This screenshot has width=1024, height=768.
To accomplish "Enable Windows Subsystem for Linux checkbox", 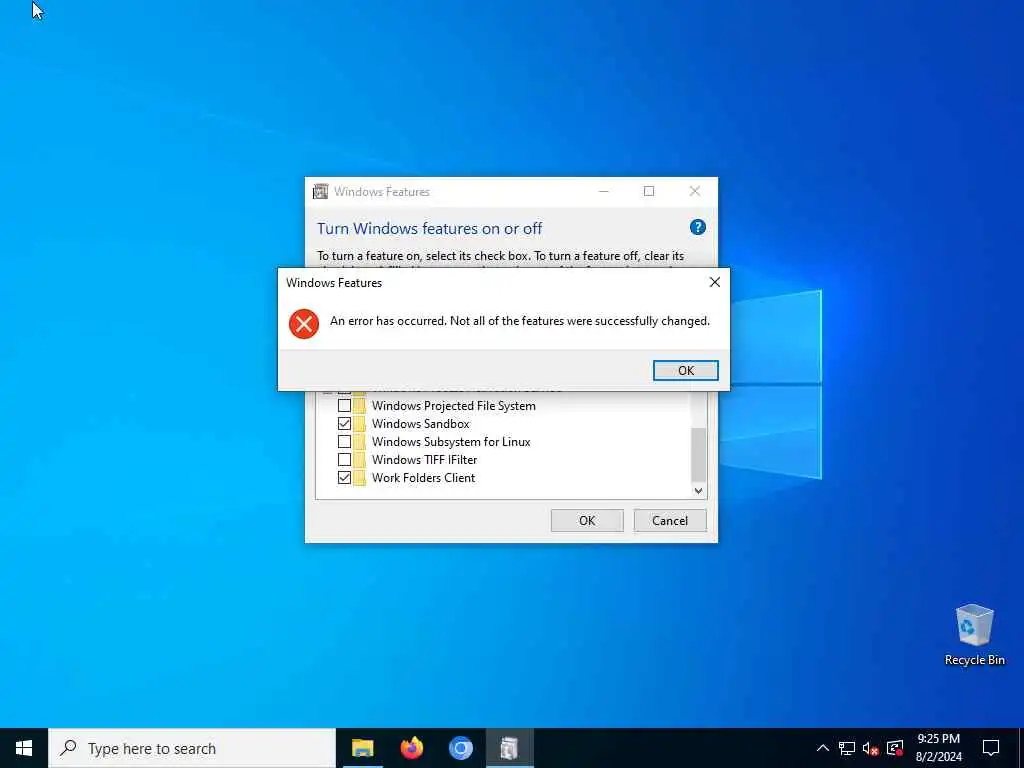I will pos(344,441).
